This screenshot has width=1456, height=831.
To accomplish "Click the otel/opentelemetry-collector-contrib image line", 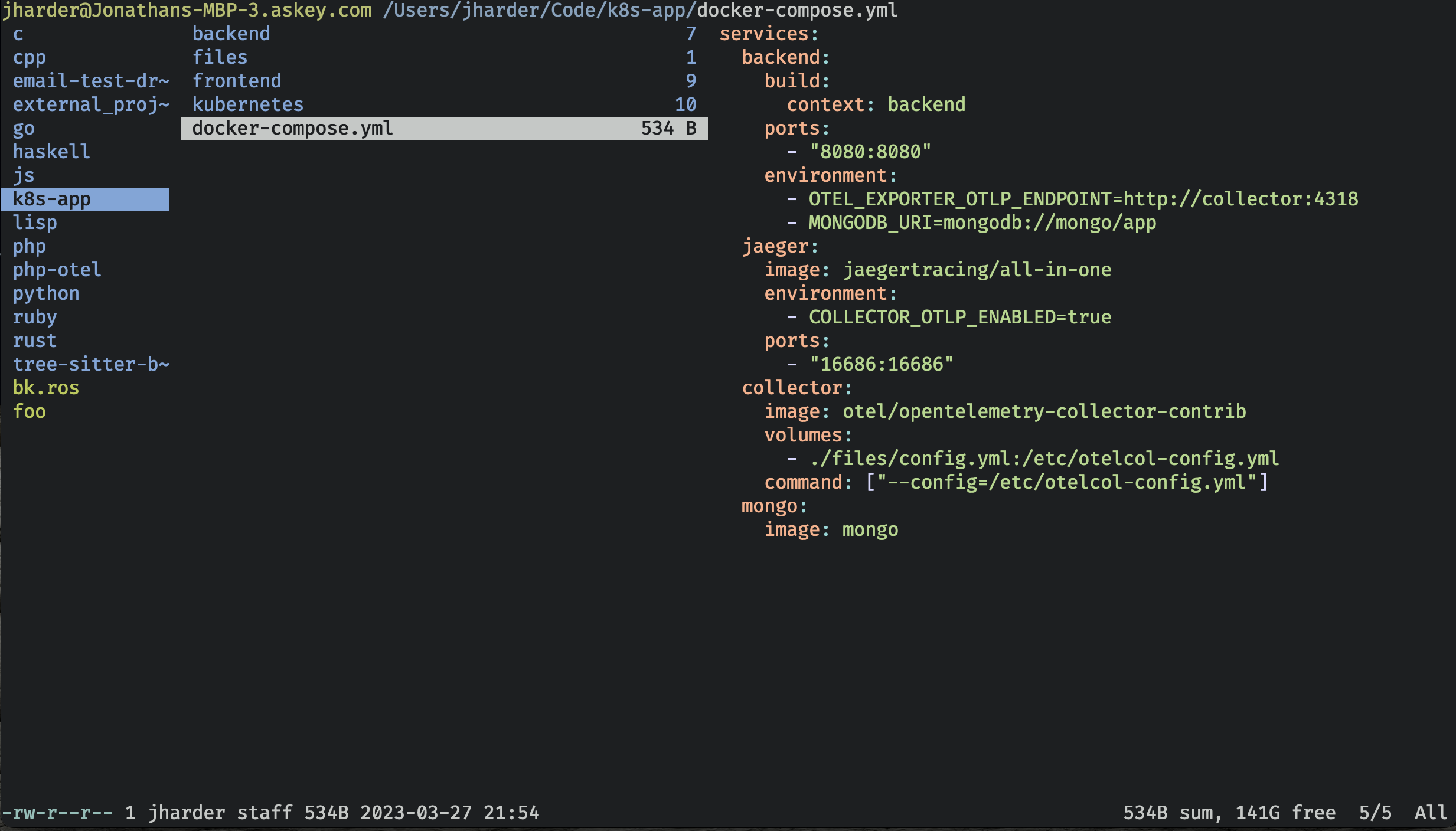I will [1006, 412].
